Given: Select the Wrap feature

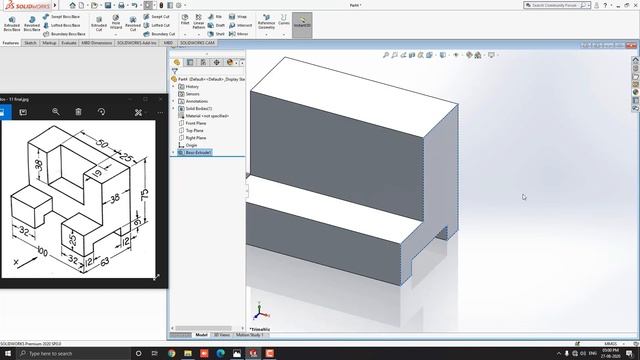Looking at the screenshot, I should coord(238,17).
